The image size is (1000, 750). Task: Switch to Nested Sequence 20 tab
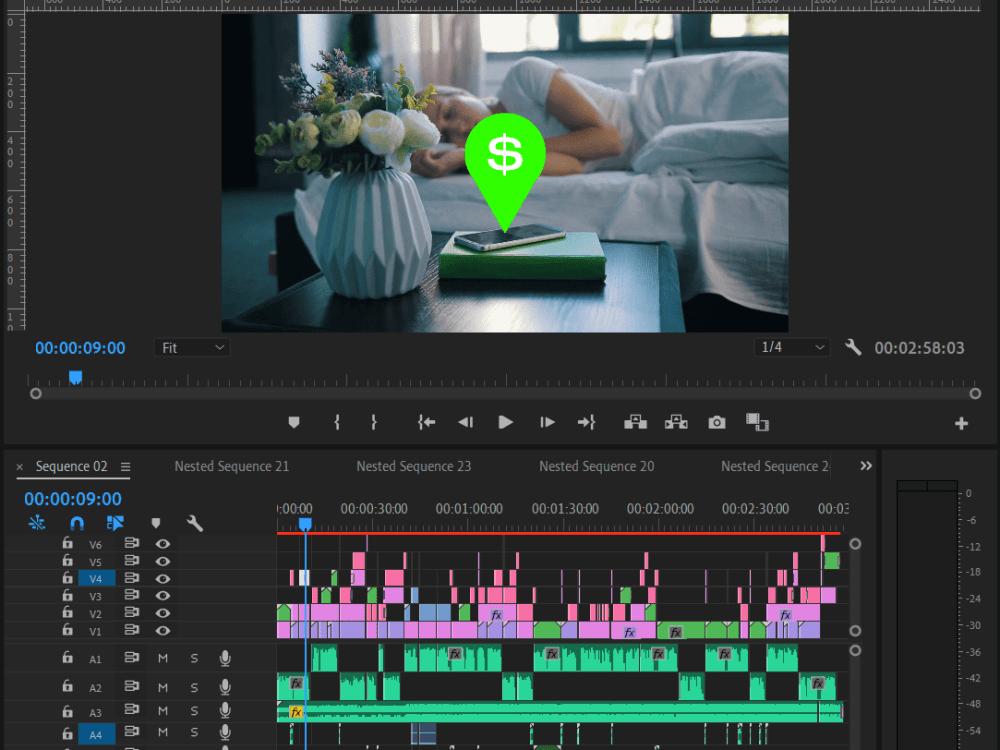(596, 466)
